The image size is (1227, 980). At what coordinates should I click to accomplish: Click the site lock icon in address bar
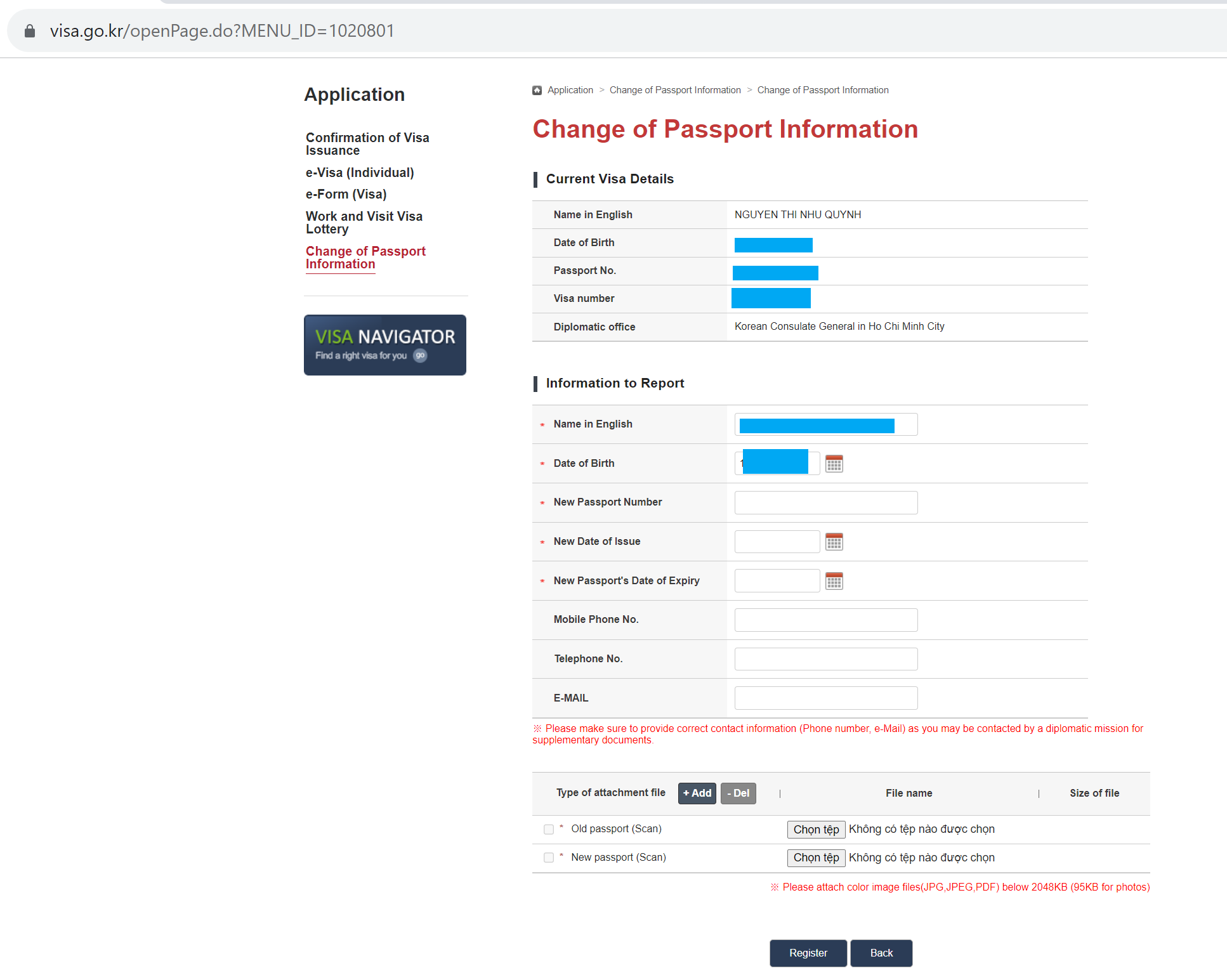pos(29,31)
